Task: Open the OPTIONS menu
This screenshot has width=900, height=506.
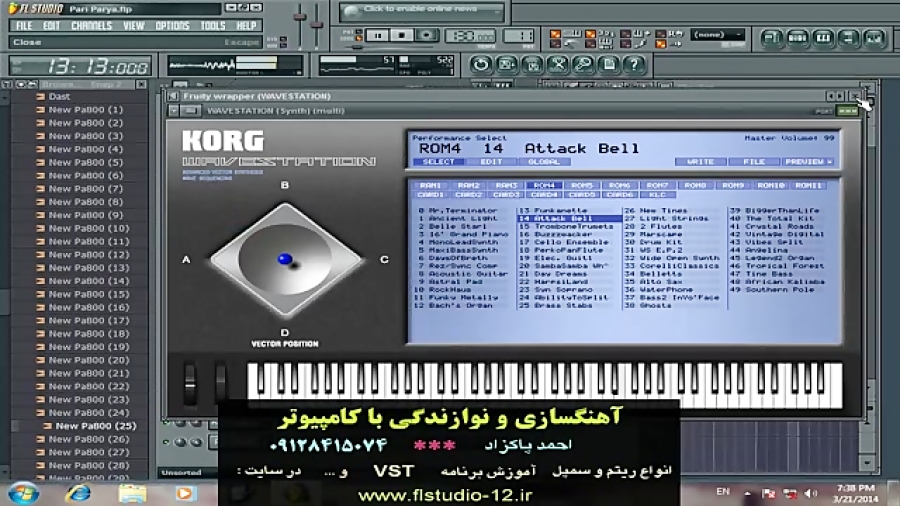Action: tap(172, 26)
